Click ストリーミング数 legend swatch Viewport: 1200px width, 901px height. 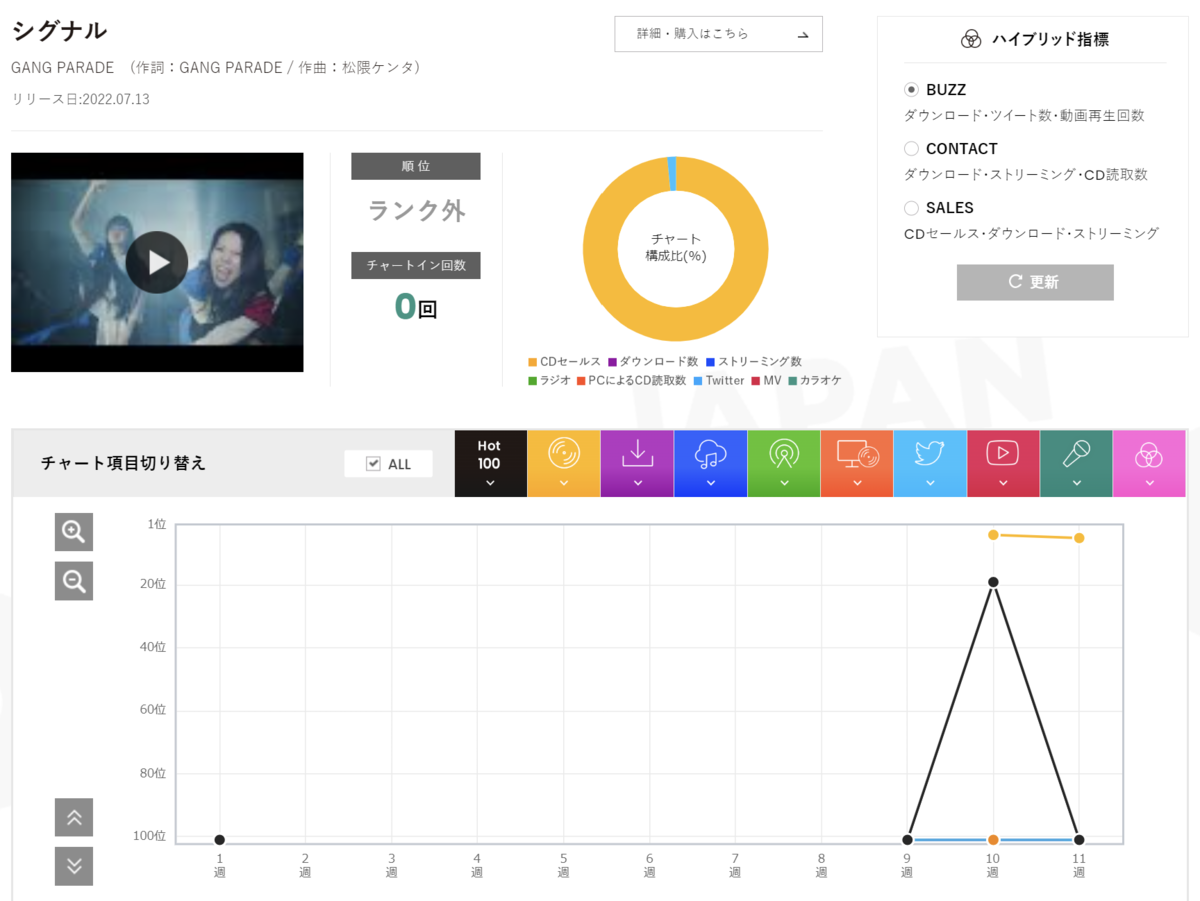[710, 362]
